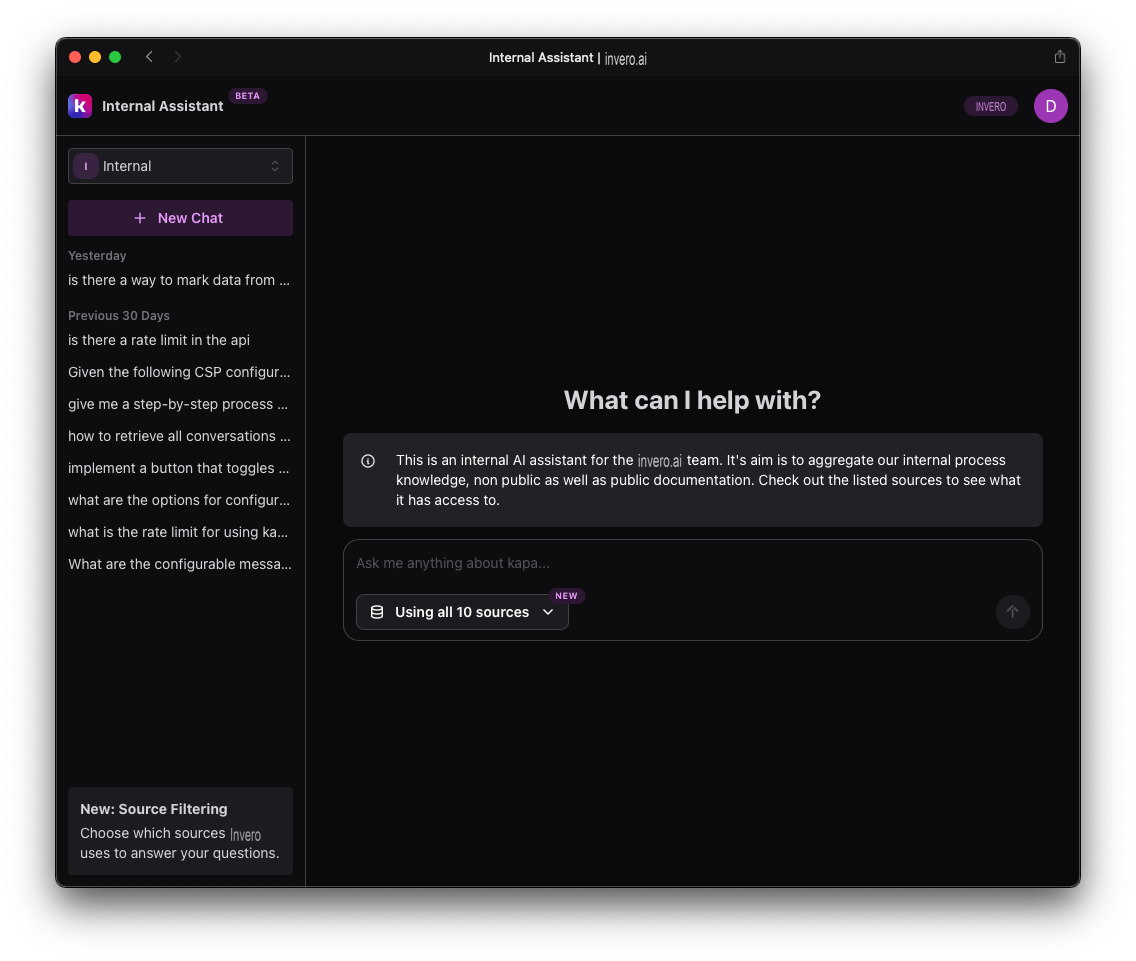Expand the Using all 10 sources dropdown
This screenshot has width=1136, height=961.
(x=462, y=612)
